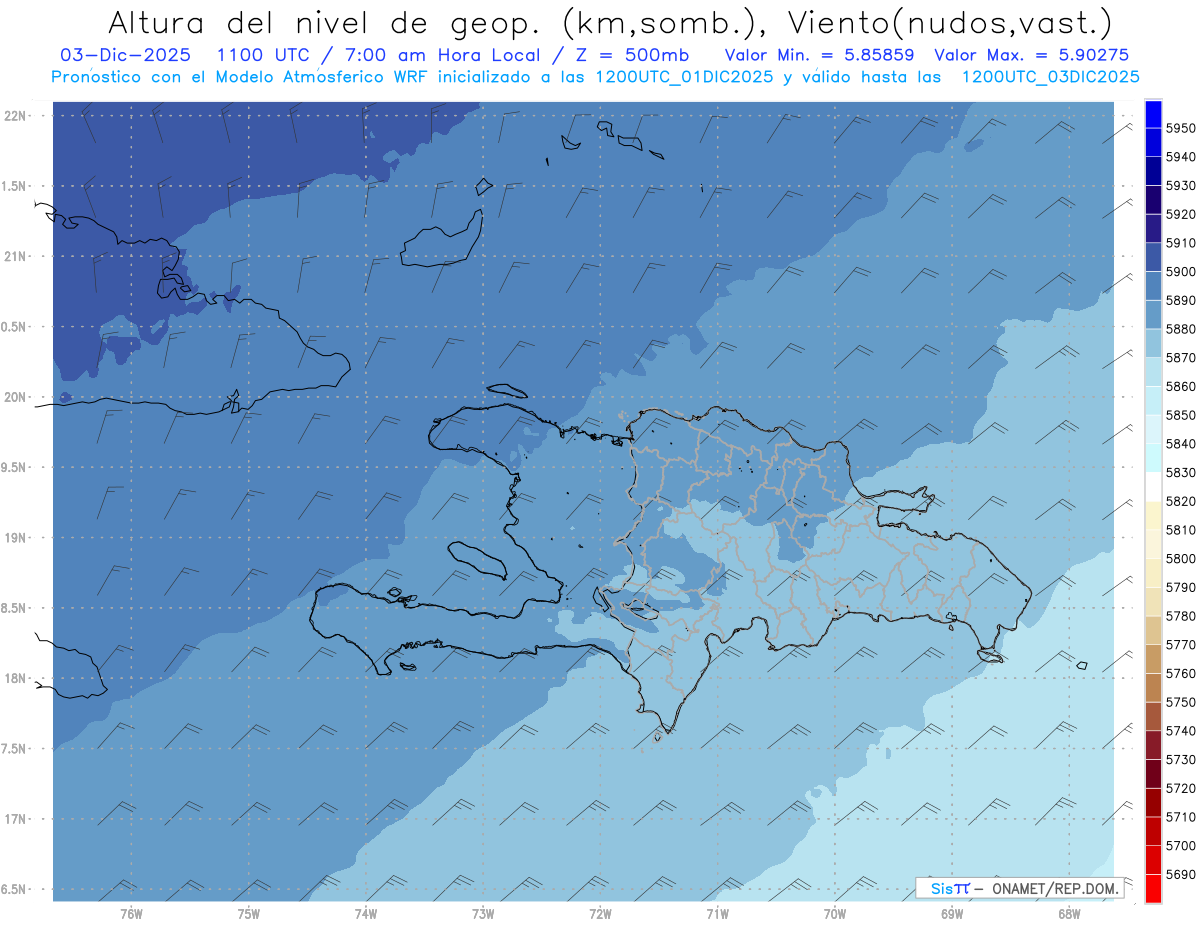Click the date text '03-Dic-2025'
Viewport: 1200px width, 927px height.
[125, 55]
